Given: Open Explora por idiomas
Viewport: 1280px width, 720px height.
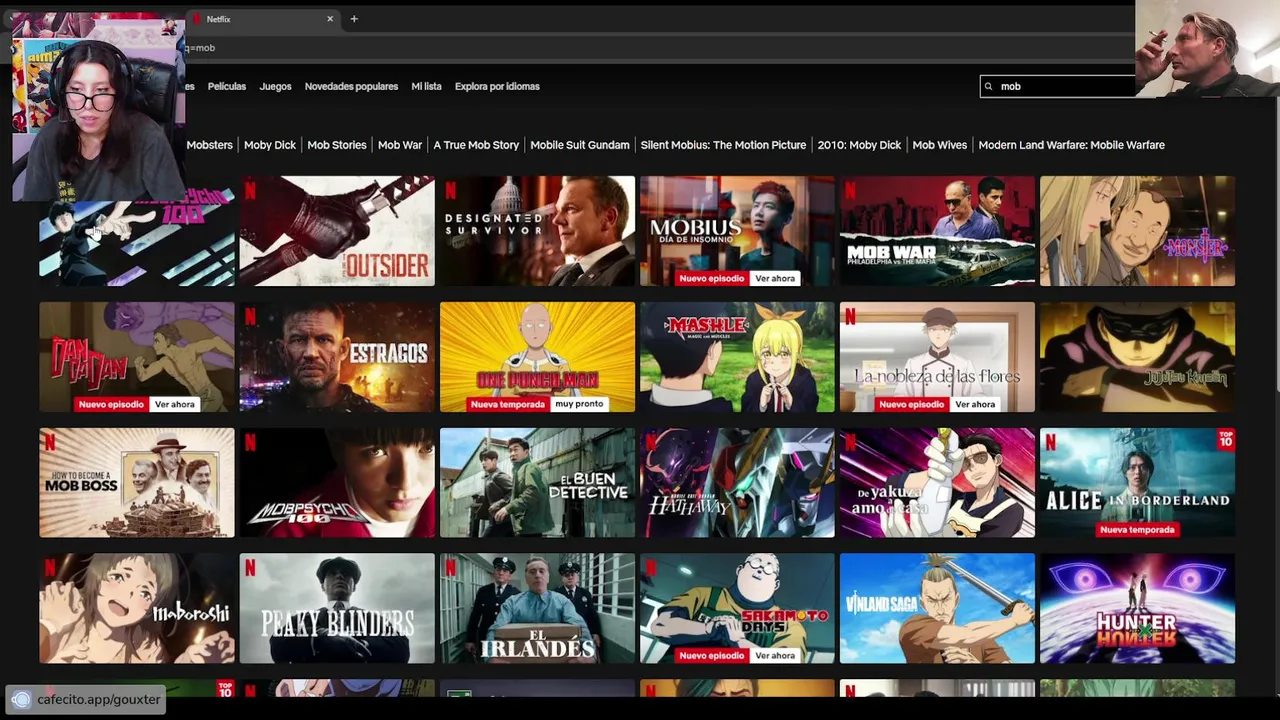Looking at the screenshot, I should (497, 87).
